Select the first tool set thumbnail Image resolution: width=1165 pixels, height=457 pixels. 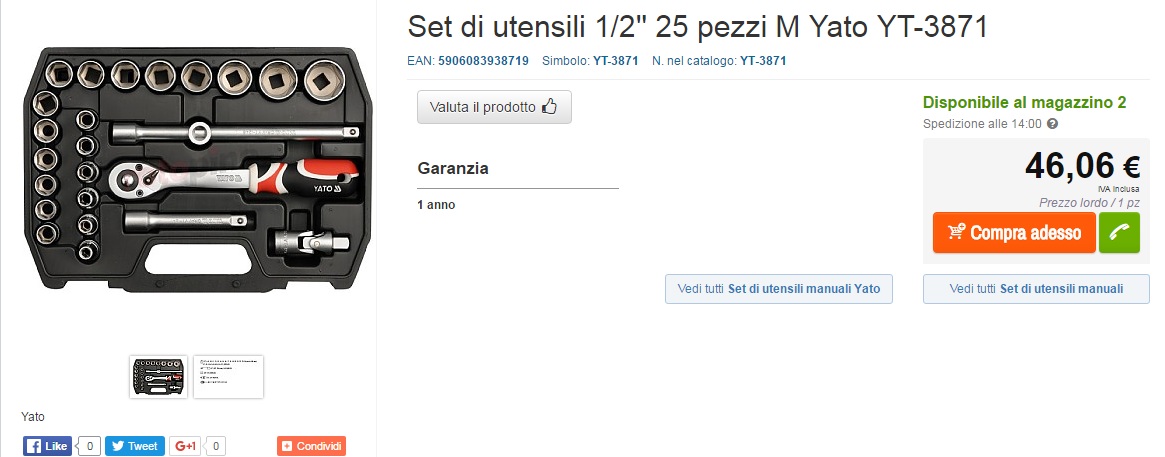click(158, 377)
